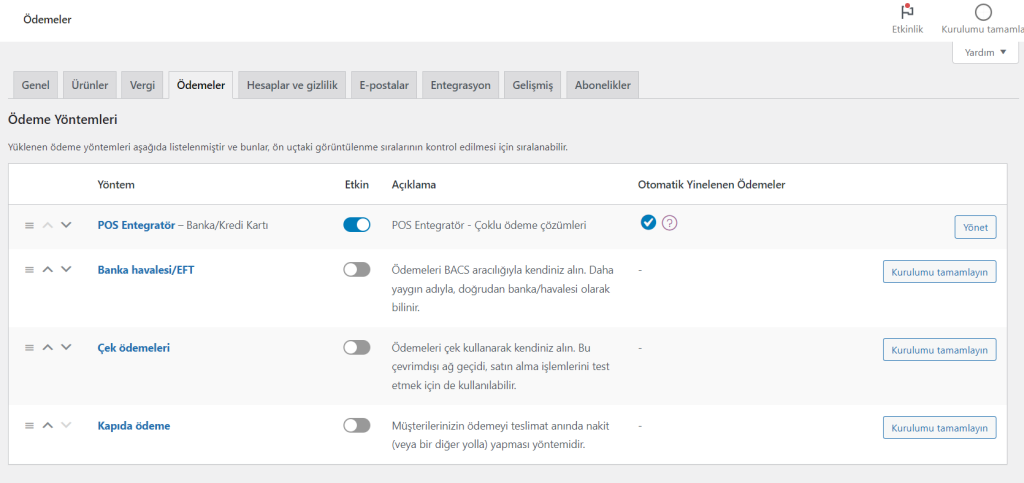Click drag handle for POS Entegratör row

[30, 225]
